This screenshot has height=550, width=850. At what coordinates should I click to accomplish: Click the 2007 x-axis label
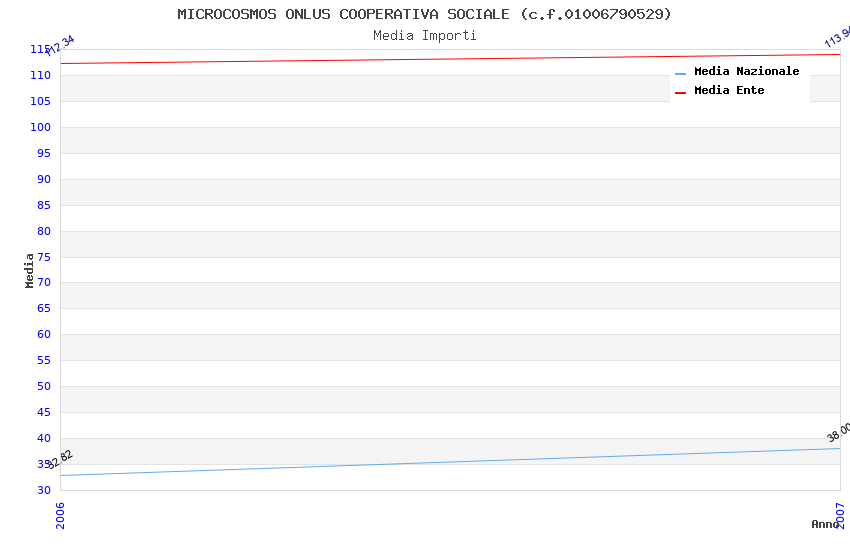[840, 515]
